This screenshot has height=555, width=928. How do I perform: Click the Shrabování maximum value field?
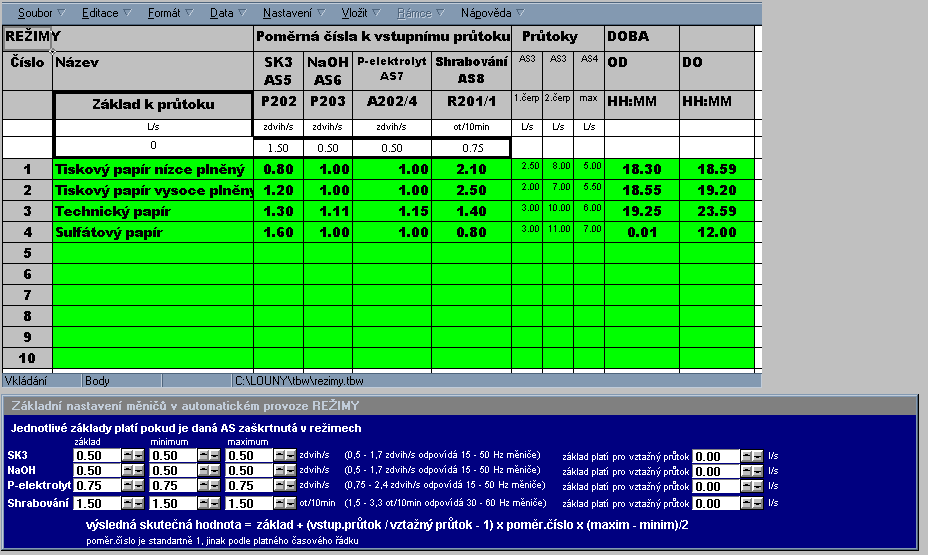(251, 503)
